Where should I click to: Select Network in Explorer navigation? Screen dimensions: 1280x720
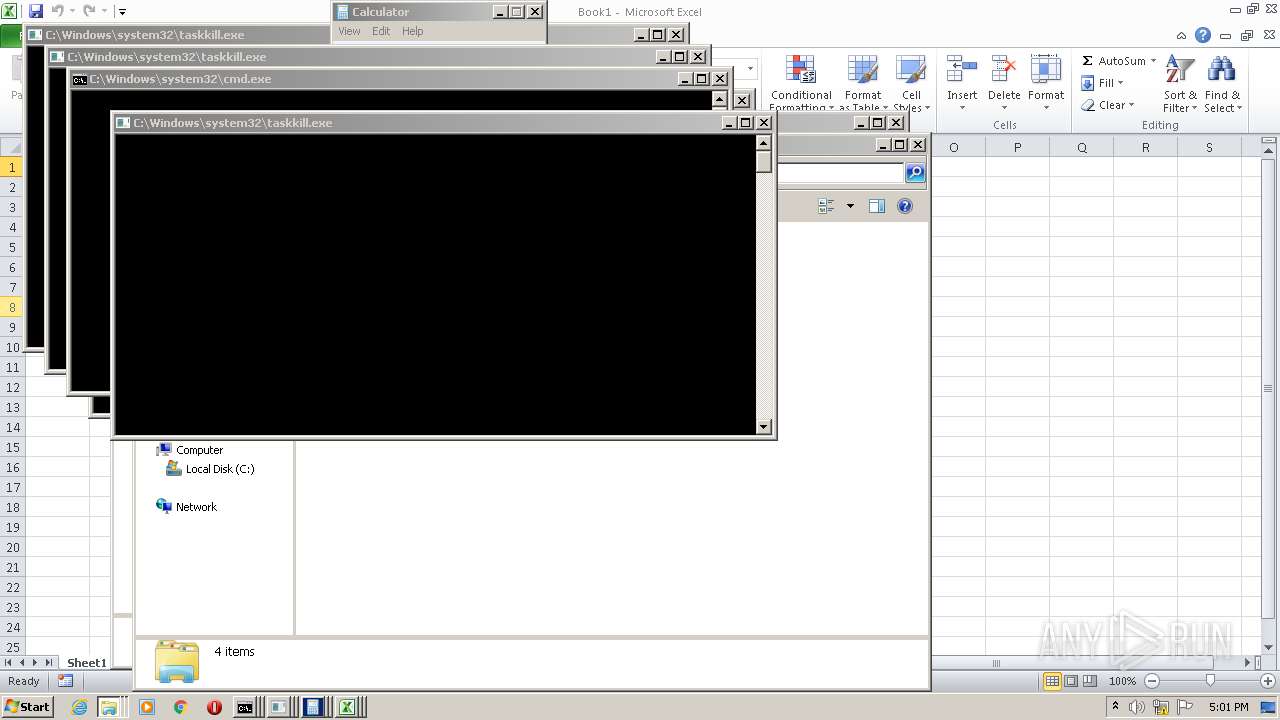click(196, 507)
